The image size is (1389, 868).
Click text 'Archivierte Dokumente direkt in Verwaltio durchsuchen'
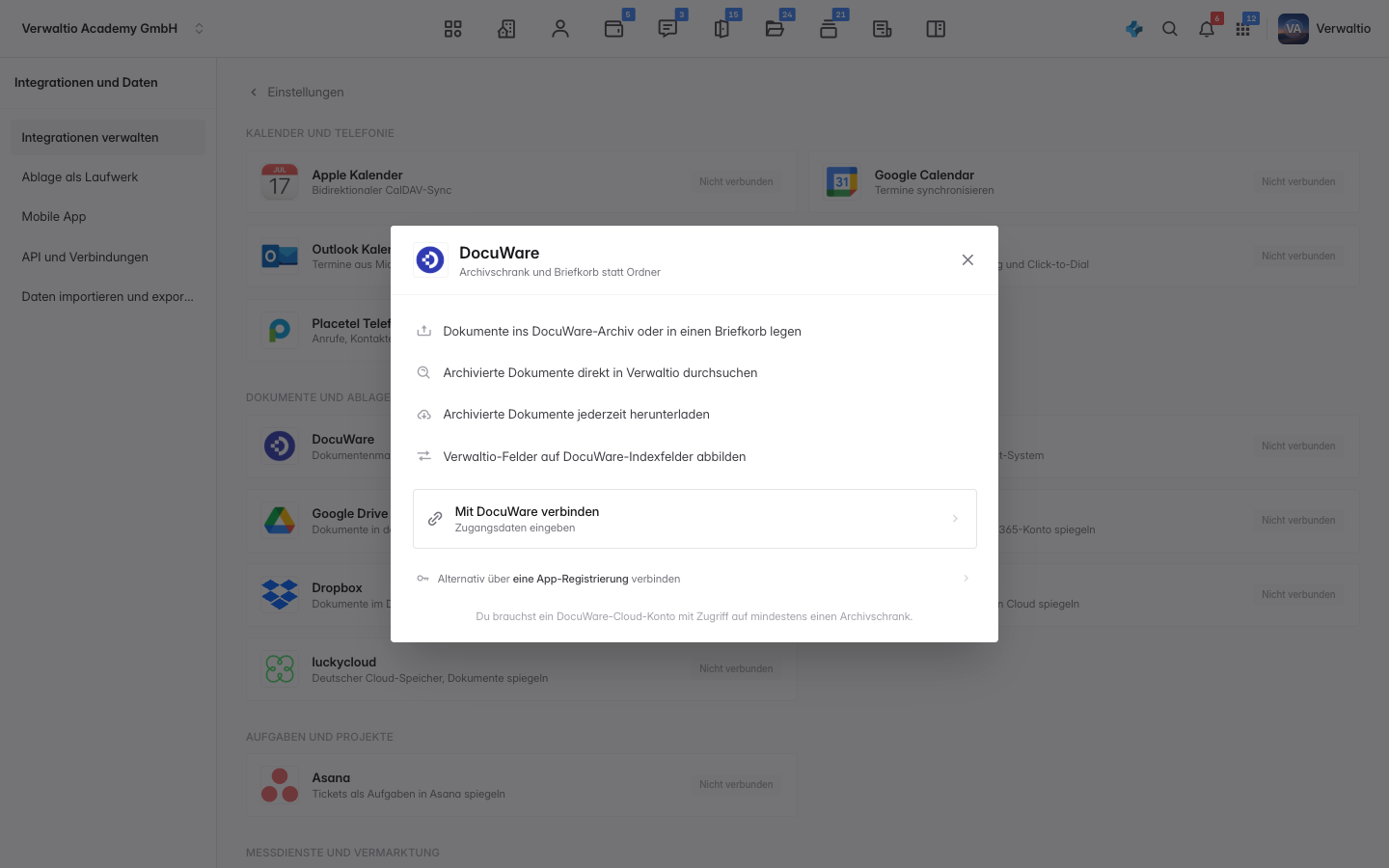pos(600,373)
